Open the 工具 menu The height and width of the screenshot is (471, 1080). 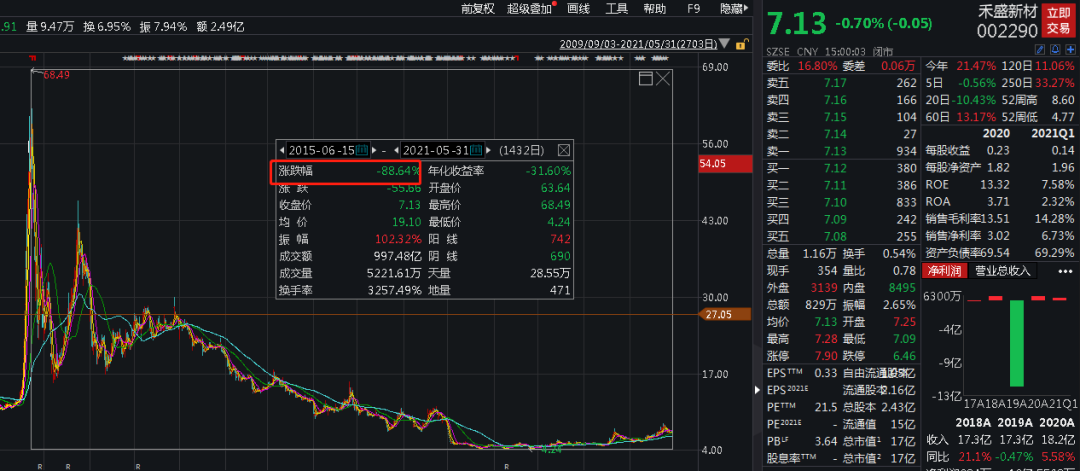616,8
